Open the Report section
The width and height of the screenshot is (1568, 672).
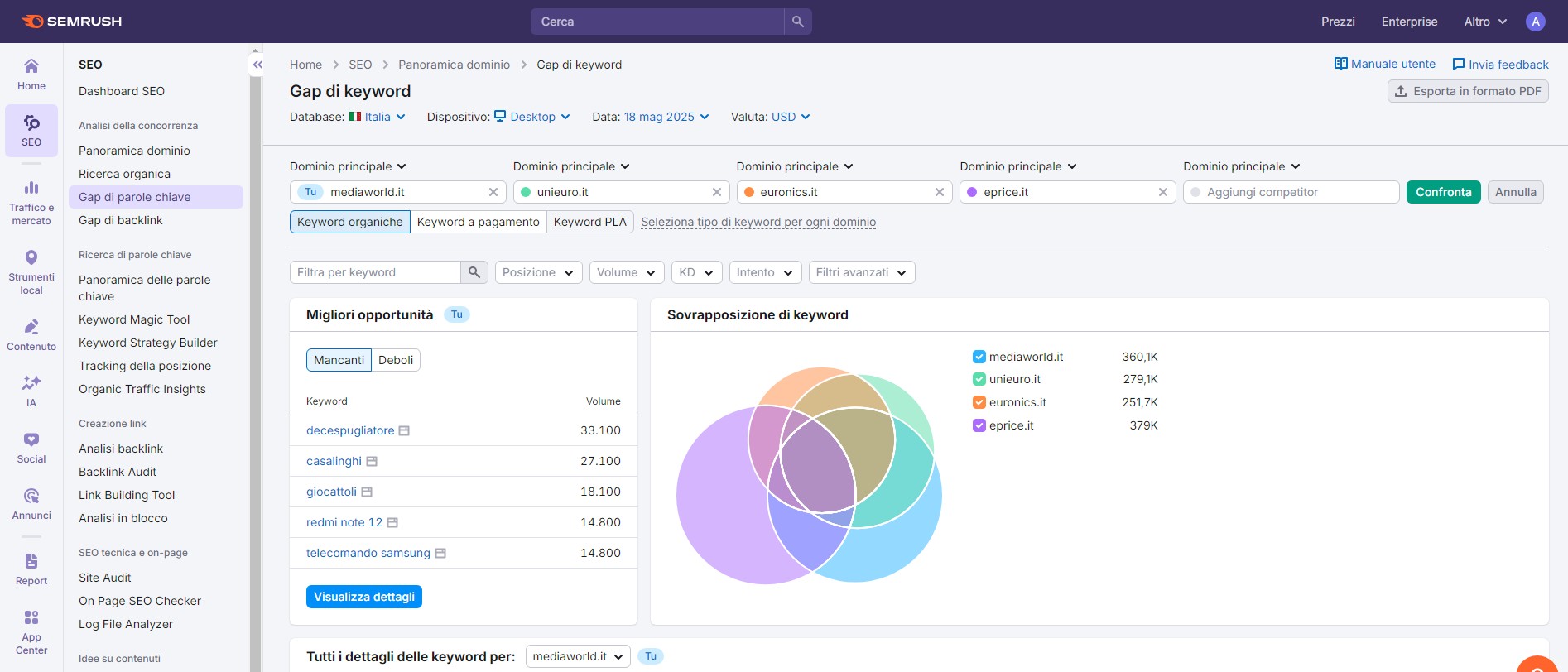coord(31,569)
